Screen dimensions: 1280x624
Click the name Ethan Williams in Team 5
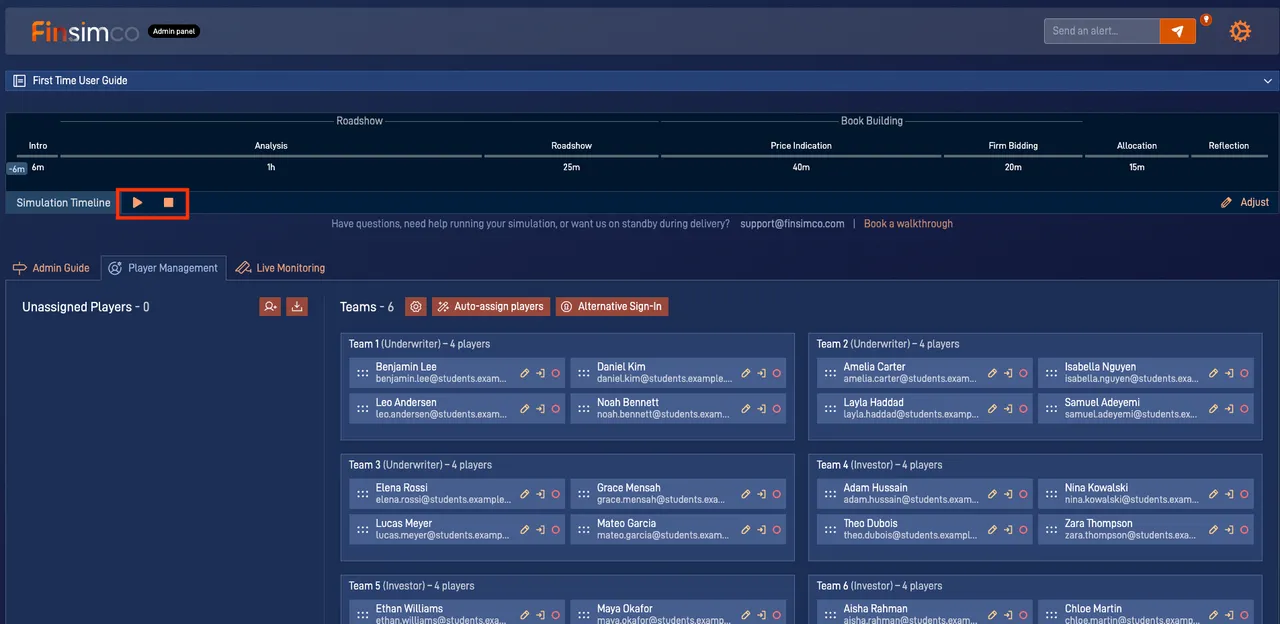click(x=409, y=609)
